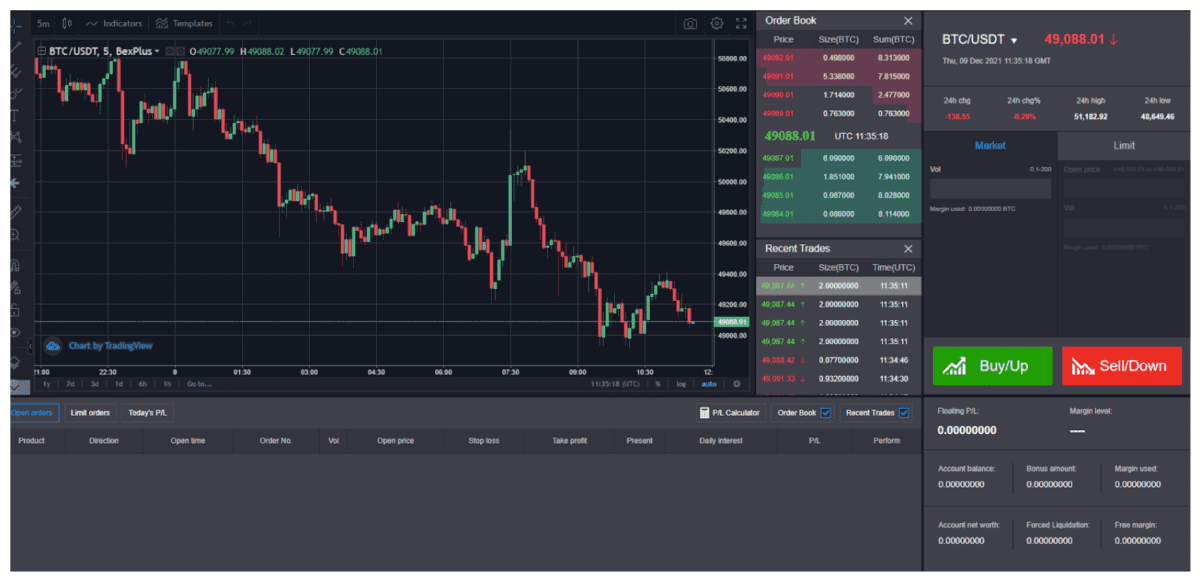The width and height of the screenshot is (1200, 583).
Task: Open the BTC/USDT pair selector in trade panel
Action: pos(980,40)
